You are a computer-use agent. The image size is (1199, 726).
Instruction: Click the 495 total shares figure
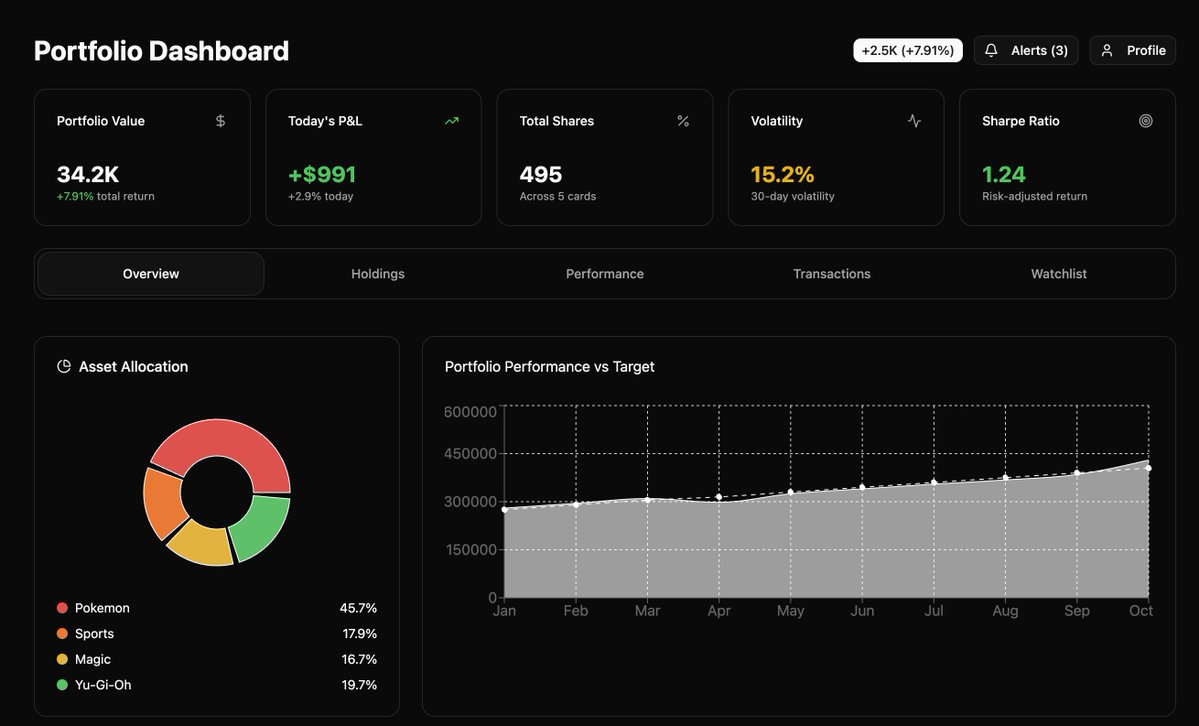[541, 174]
